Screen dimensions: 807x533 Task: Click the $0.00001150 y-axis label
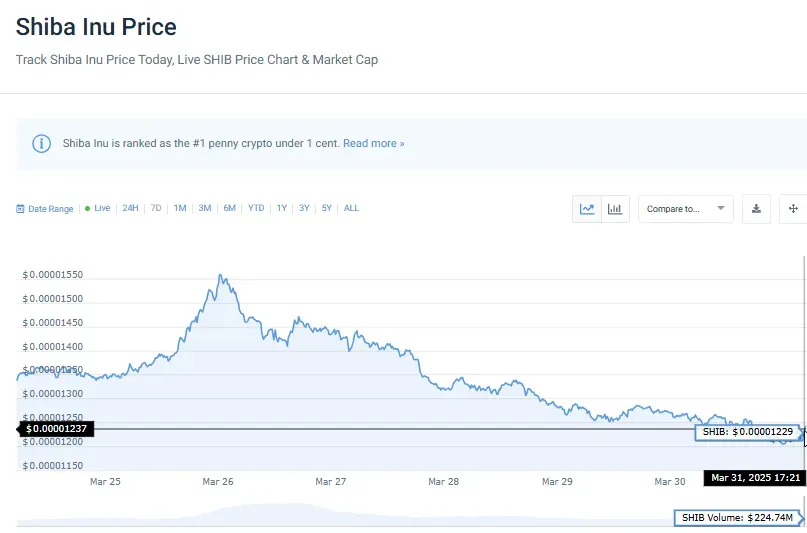52,466
